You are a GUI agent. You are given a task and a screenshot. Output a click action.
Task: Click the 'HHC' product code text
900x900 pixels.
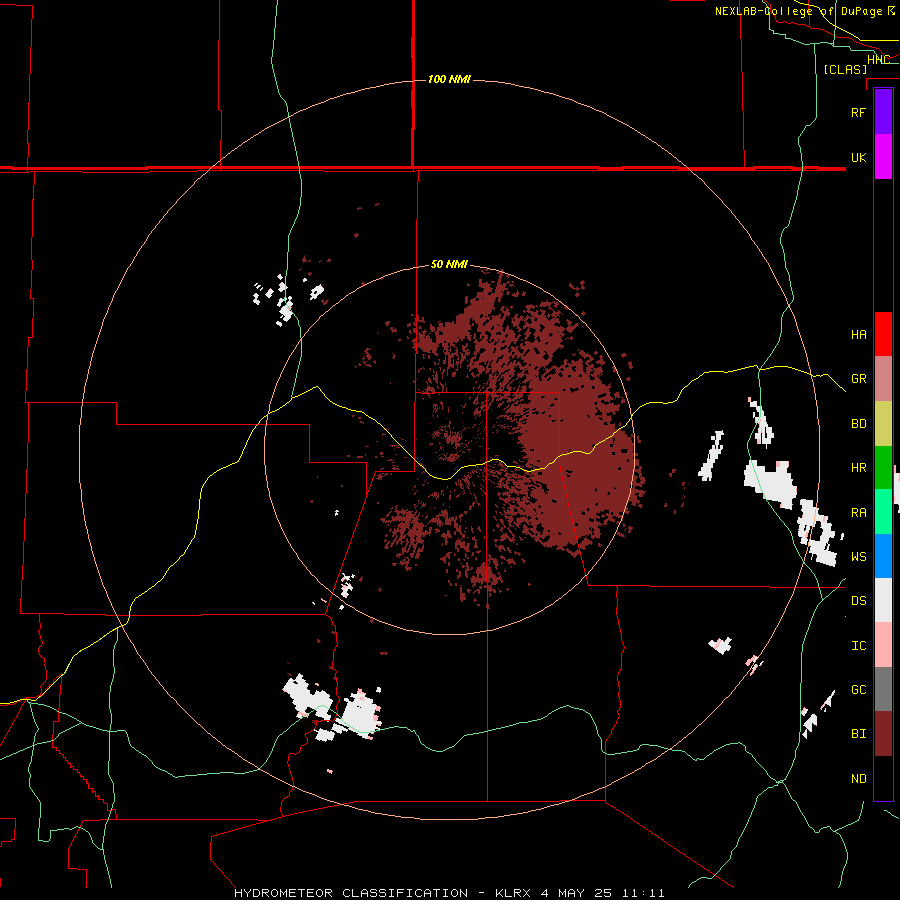click(878, 59)
